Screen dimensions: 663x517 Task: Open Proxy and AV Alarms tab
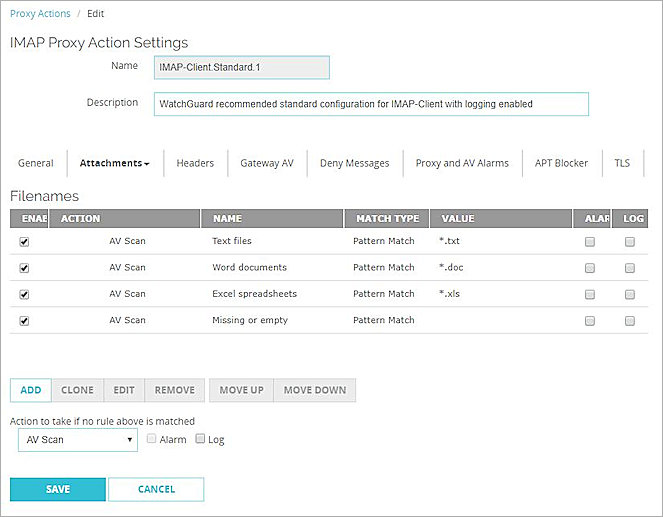tap(462, 163)
